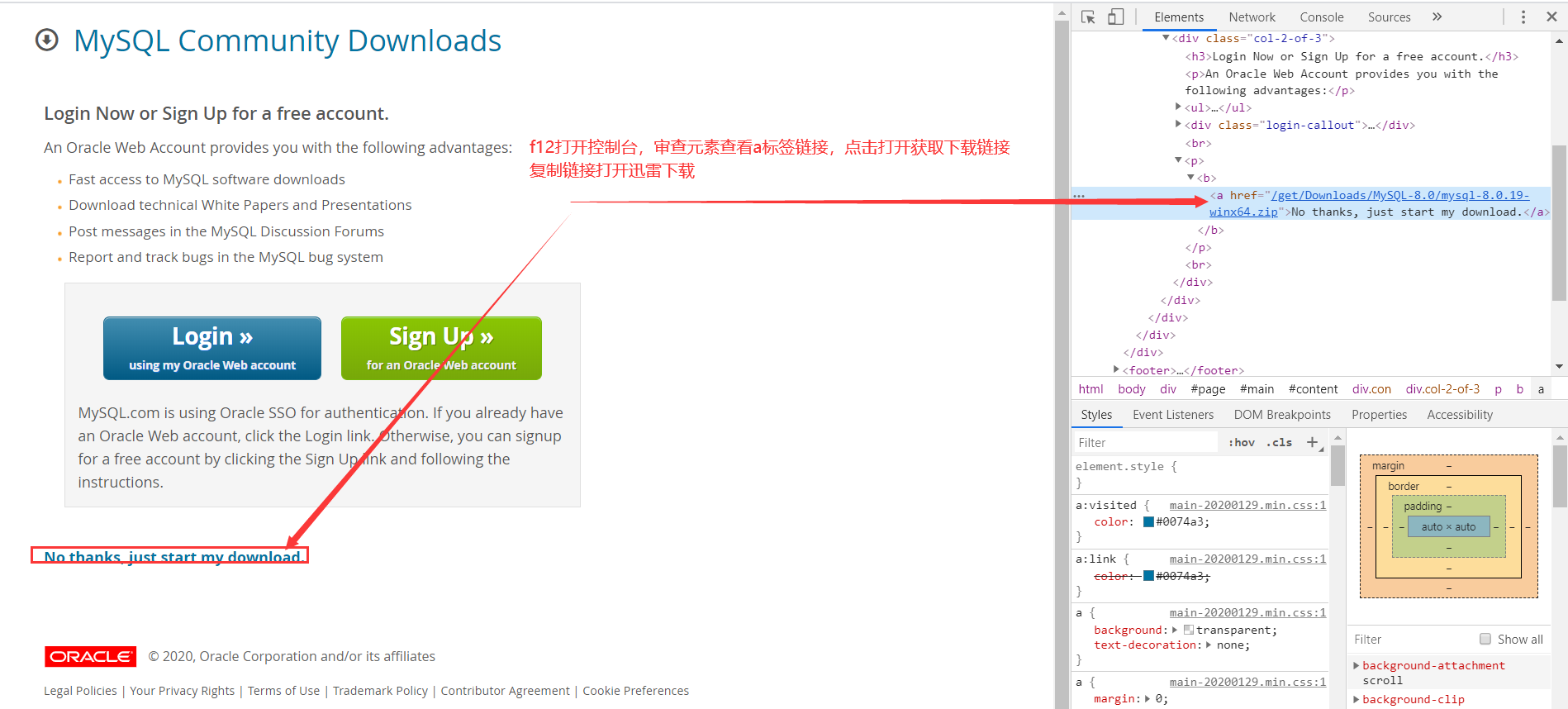The height and width of the screenshot is (709, 1568).
Task: Select #main in the DOM breadcrumb
Action: (x=1257, y=389)
